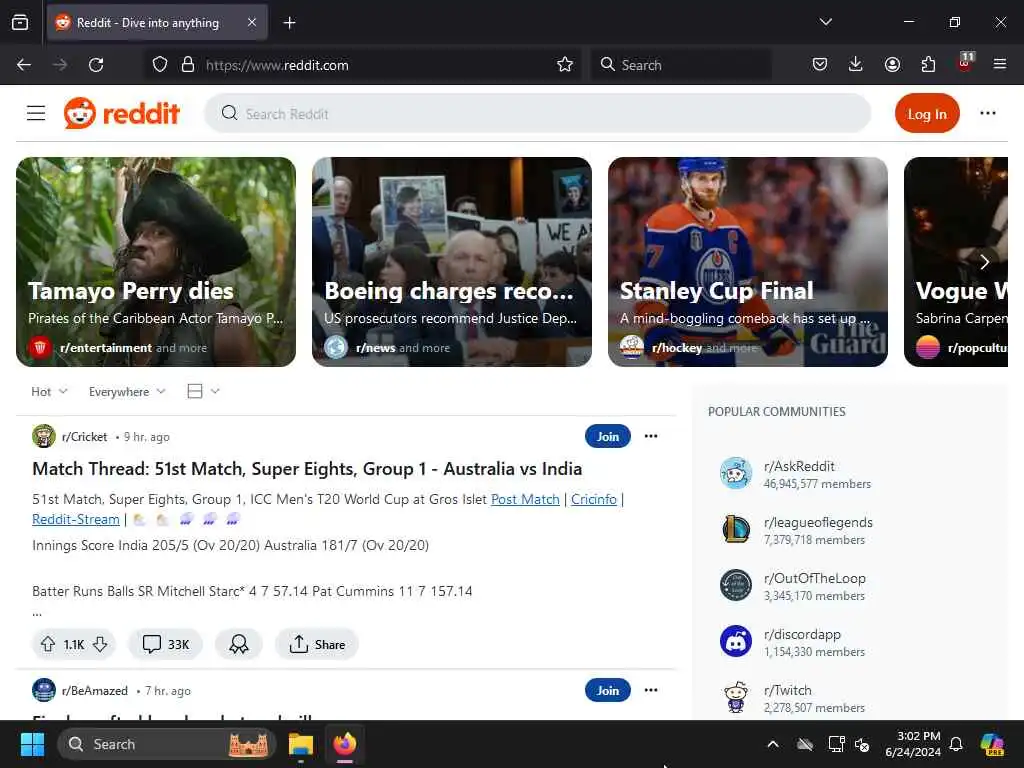Open the card view layout dropdown
Screen dimensions: 1024x768
[x=203, y=391]
